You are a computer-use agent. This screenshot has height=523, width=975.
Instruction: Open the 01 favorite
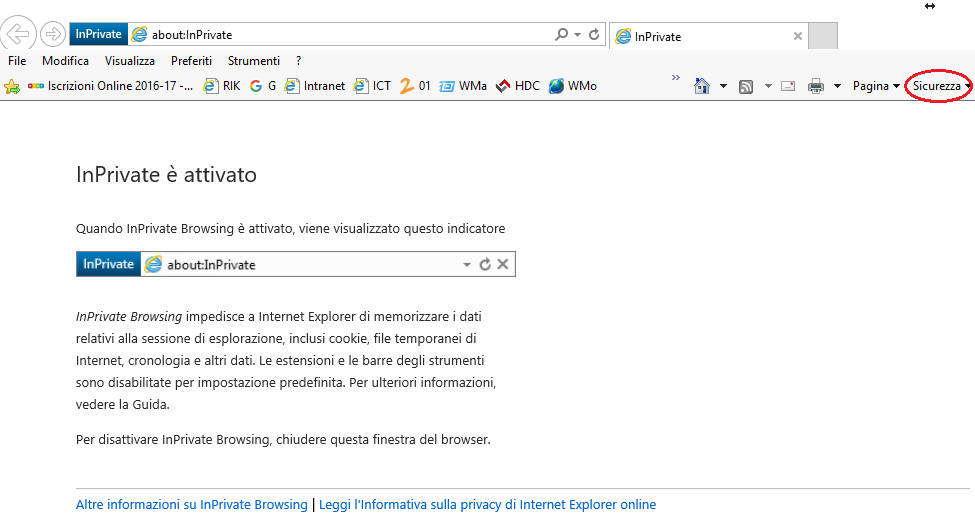(415, 86)
